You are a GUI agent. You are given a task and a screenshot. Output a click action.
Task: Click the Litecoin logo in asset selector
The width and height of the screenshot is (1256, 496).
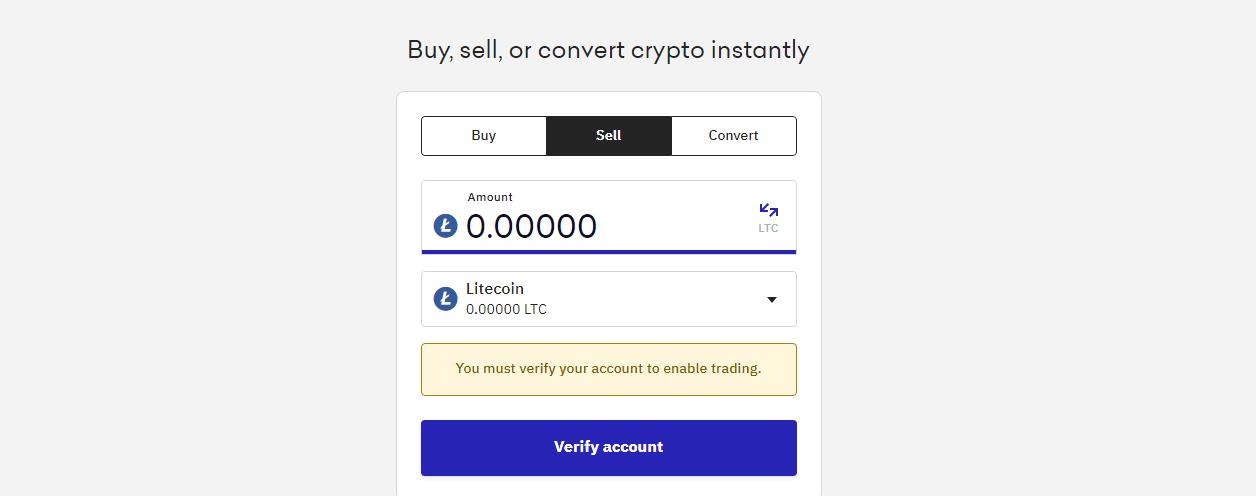pyautogui.click(x=445, y=298)
